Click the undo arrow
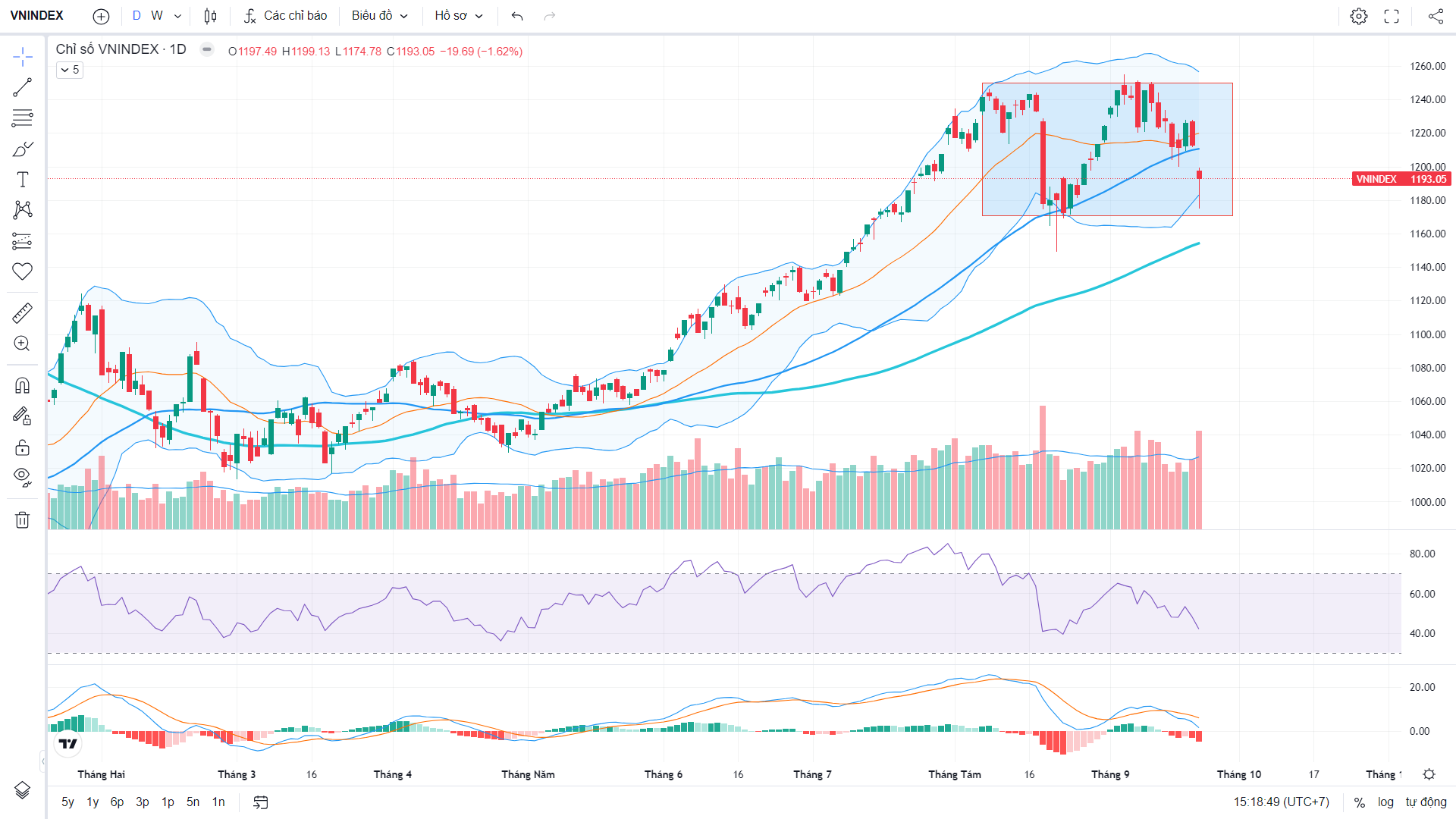 pos(517,16)
